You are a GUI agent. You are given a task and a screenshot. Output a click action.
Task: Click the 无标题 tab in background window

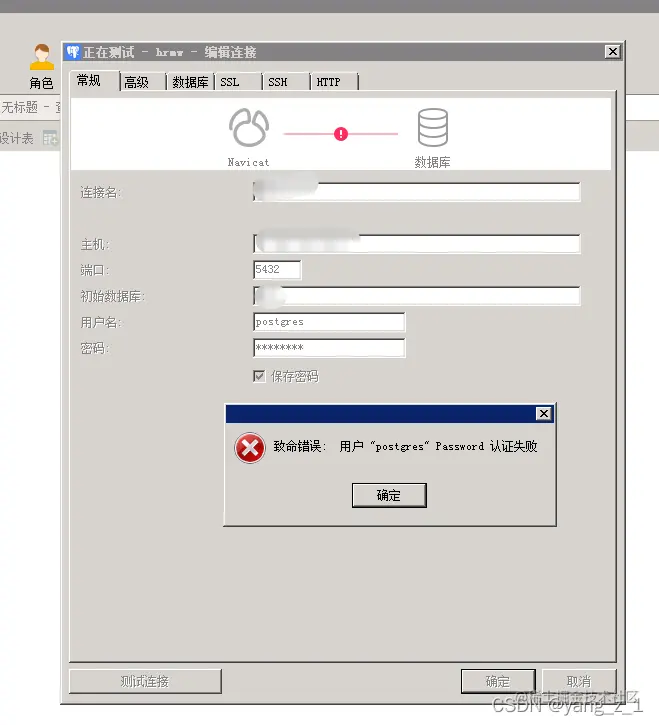30,107
